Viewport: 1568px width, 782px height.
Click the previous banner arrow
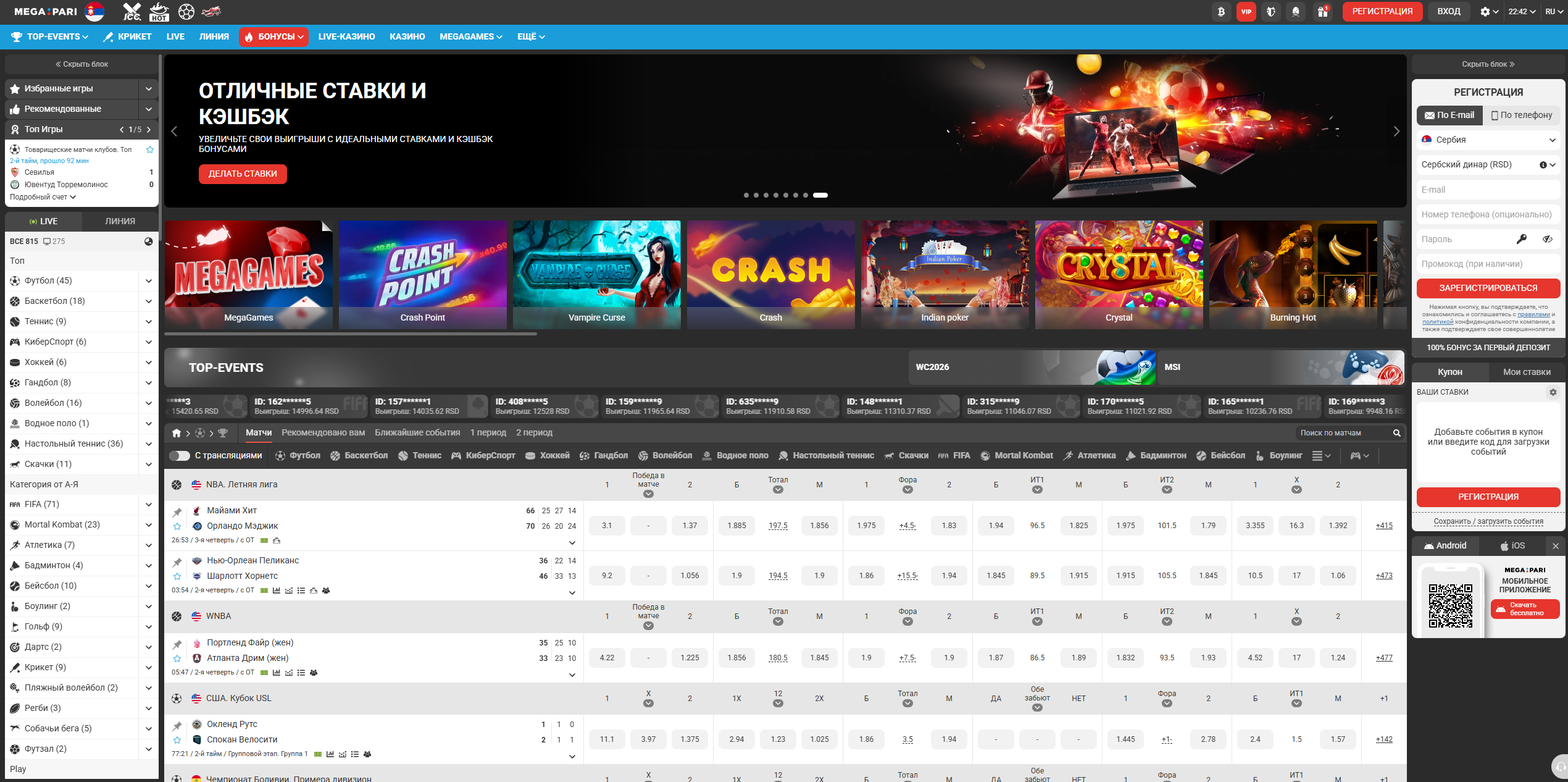pos(174,132)
